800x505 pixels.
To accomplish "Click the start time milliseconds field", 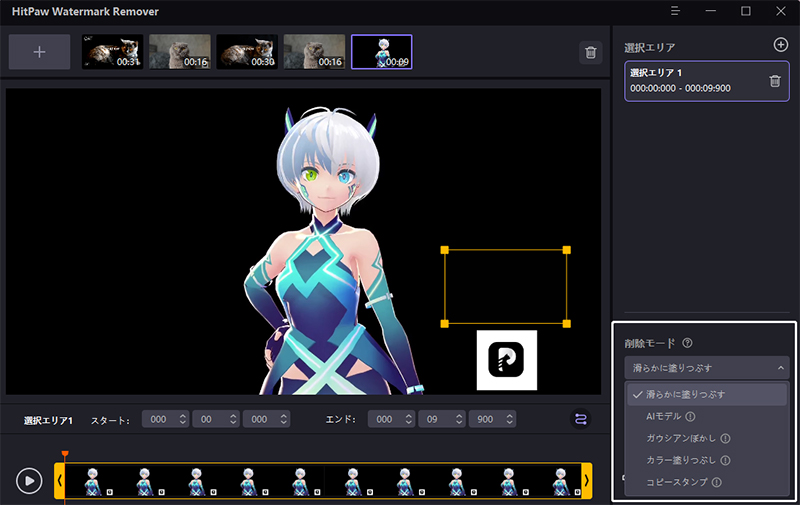I will (258, 420).
